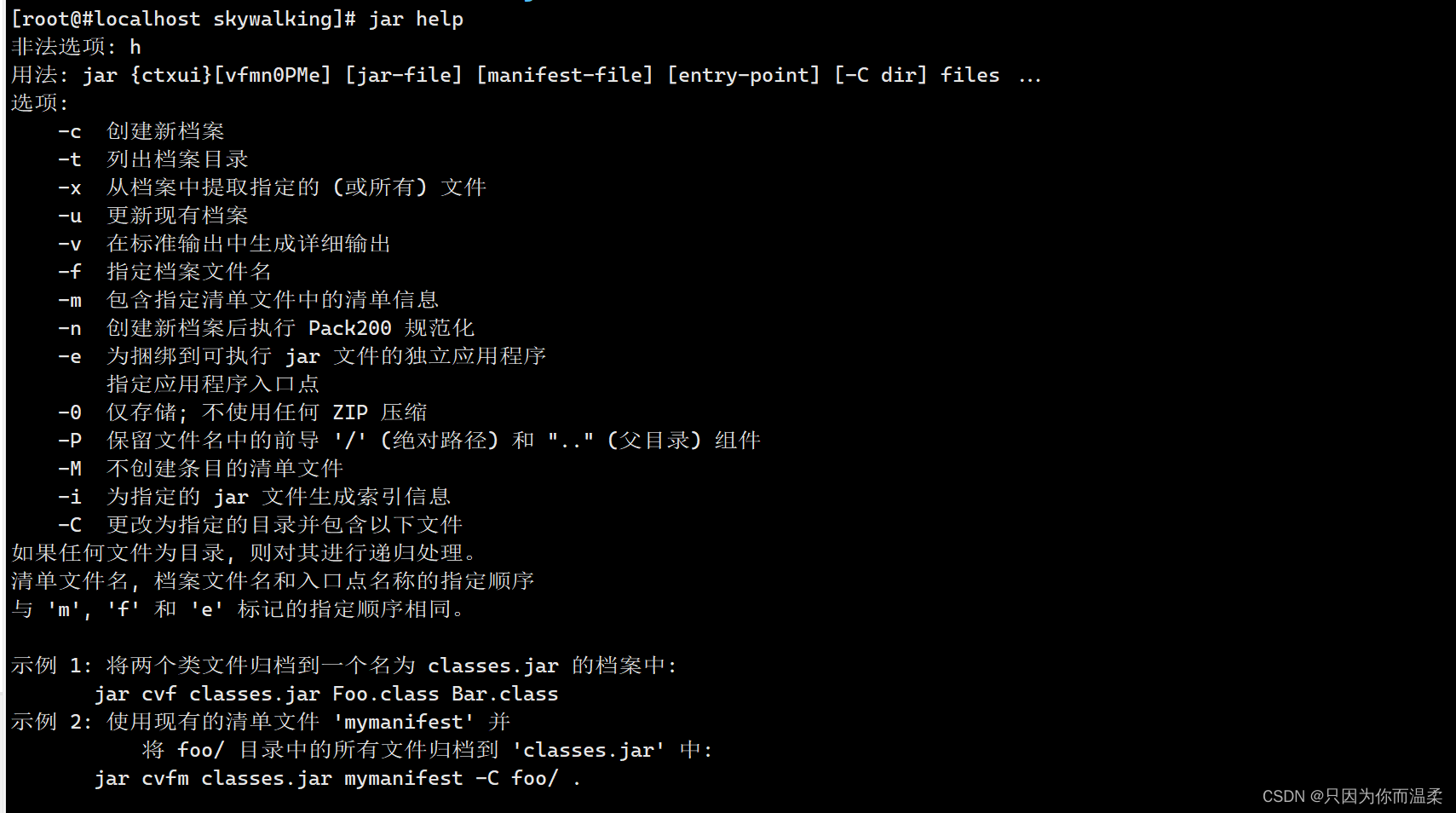Screen dimensions: 1456x813
Task: Click the CSDN author watermark
Action: [x=1352, y=796]
